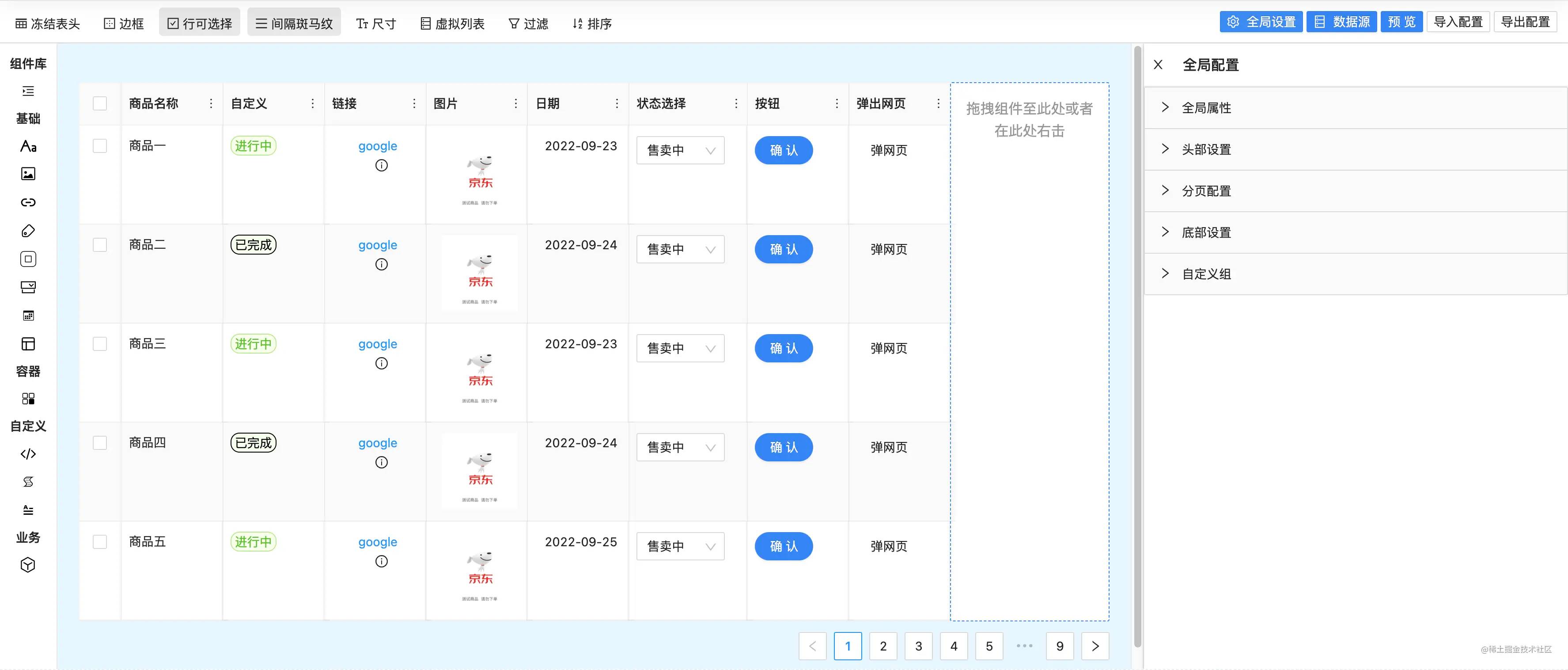
Task: Open the 过滤 toolbar menu
Action: 528,23
